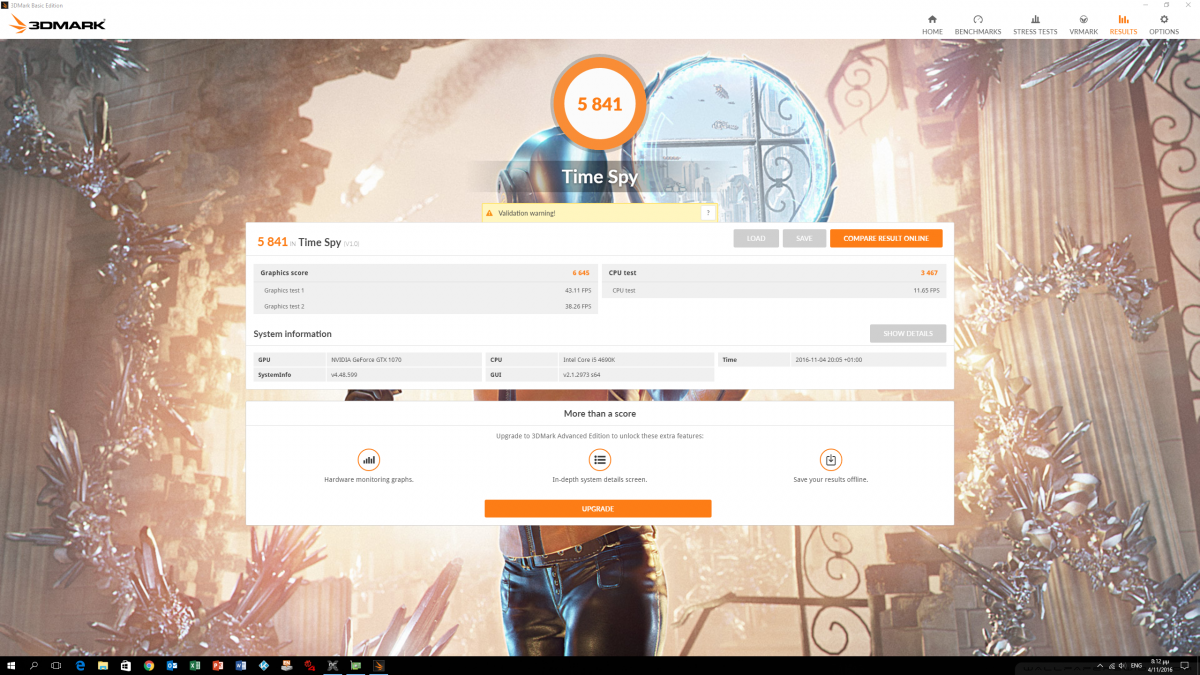Open the volume control in tray
The height and width of the screenshot is (675, 1200).
click(1120, 665)
